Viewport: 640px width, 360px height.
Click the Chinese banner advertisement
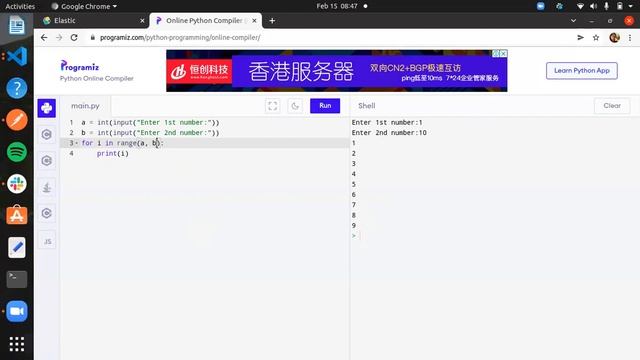(337, 71)
